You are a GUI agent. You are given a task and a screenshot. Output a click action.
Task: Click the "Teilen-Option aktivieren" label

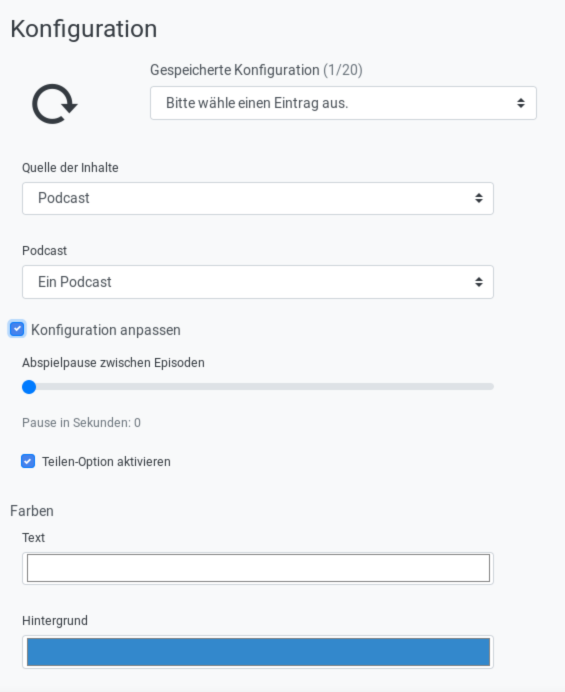click(106, 462)
